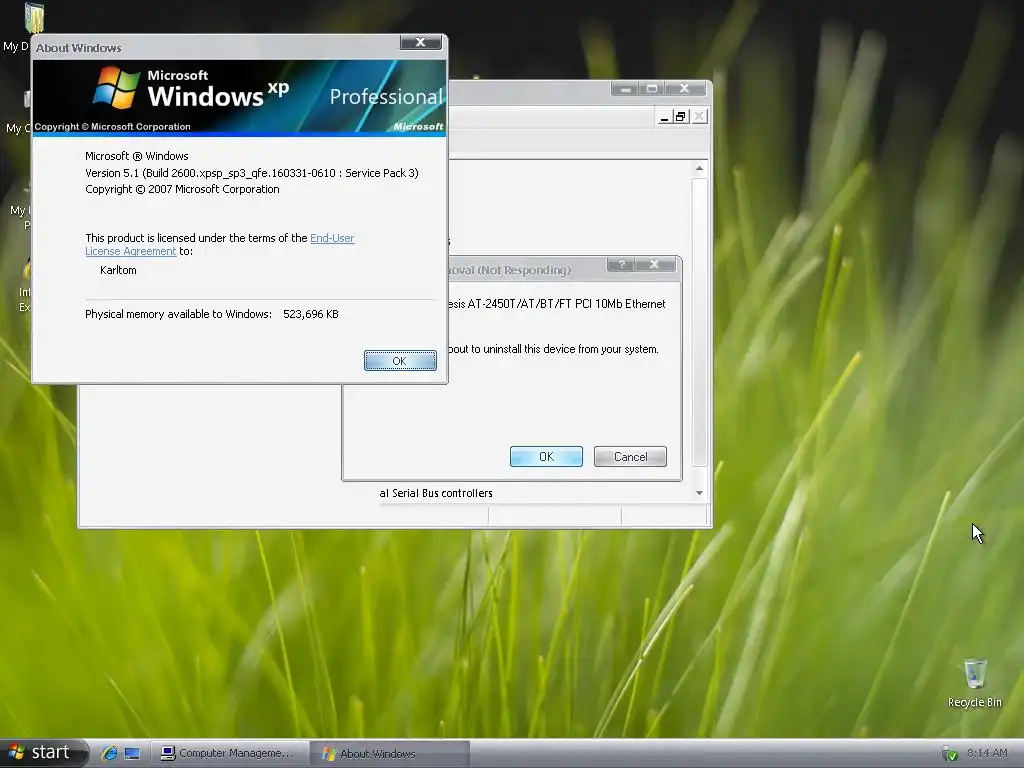The height and width of the screenshot is (768, 1024).
Task: Click OK in the About Windows dialog
Action: point(400,360)
